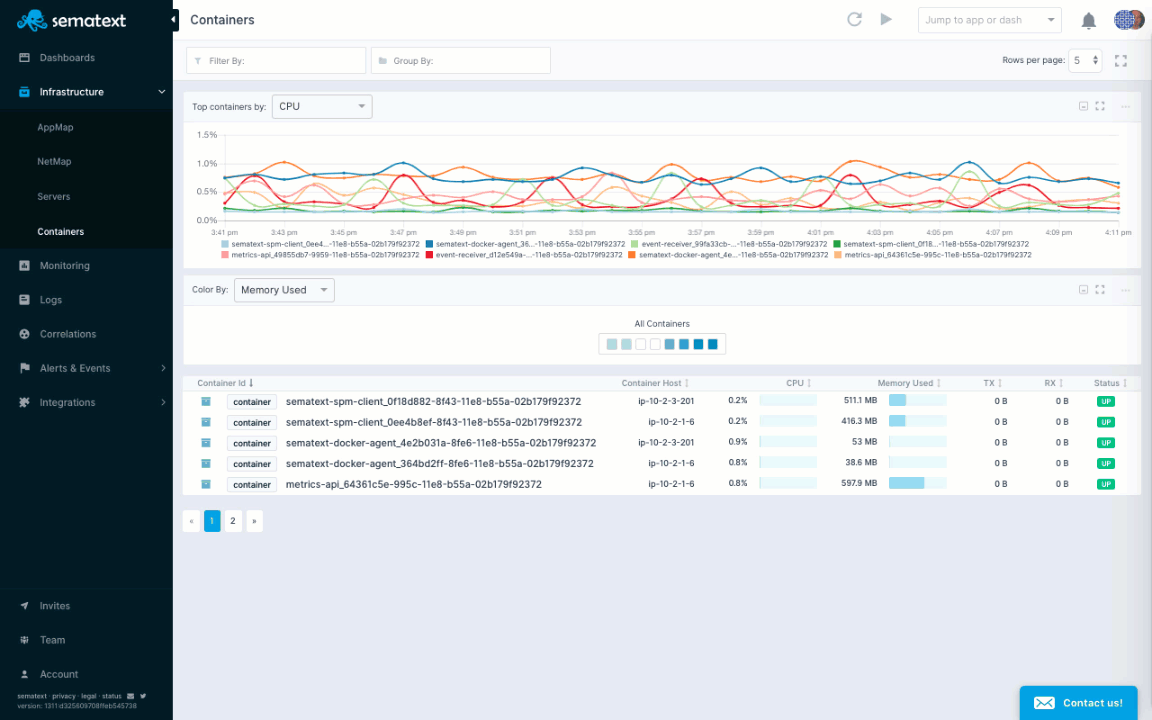Toggle sematext-spm-client_0ee4 series in chart legend
The height and width of the screenshot is (720, 1152).
pyautogui.click(x=320, y=244)
